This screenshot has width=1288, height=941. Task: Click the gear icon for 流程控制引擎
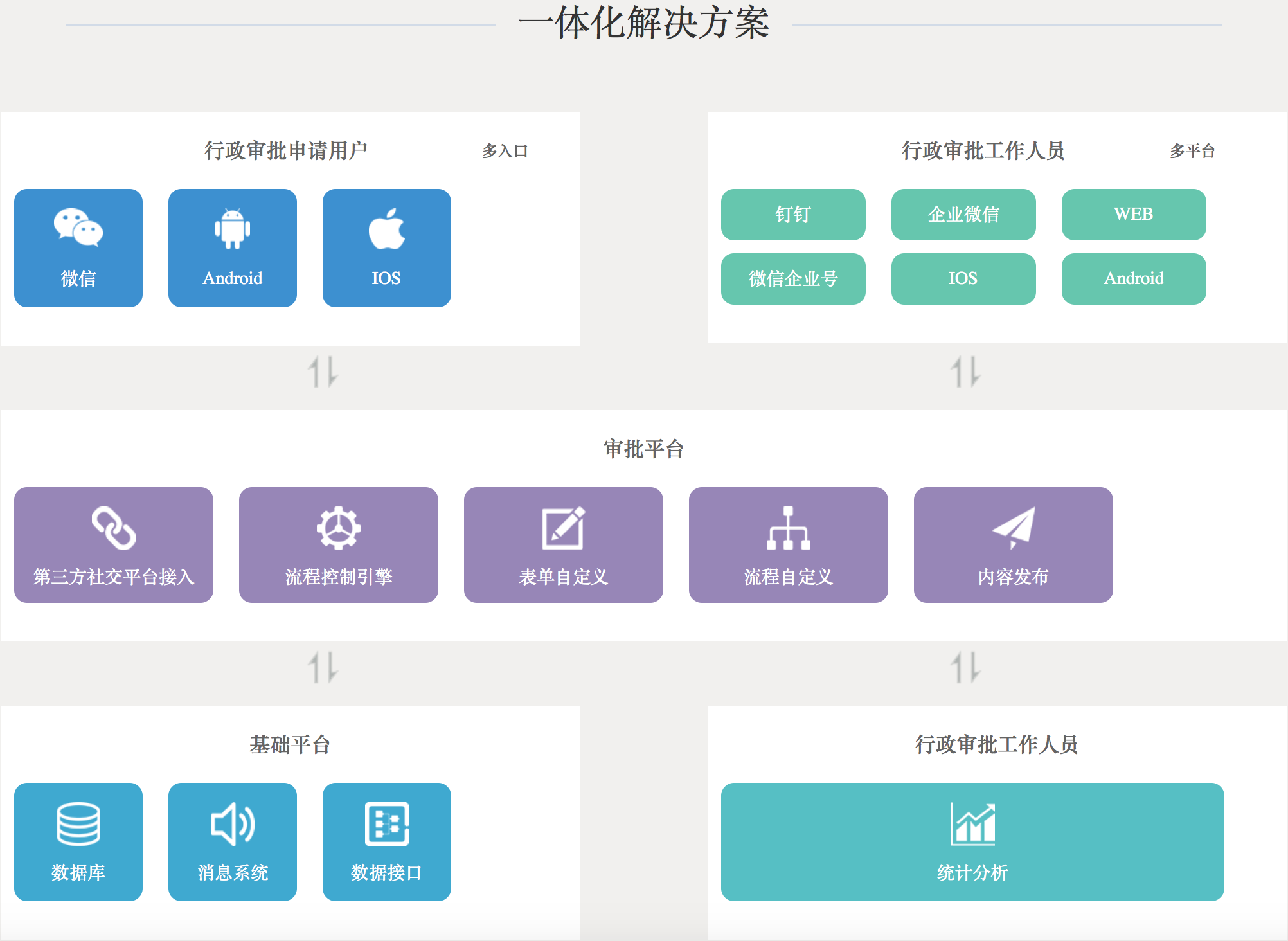[339, 528]
